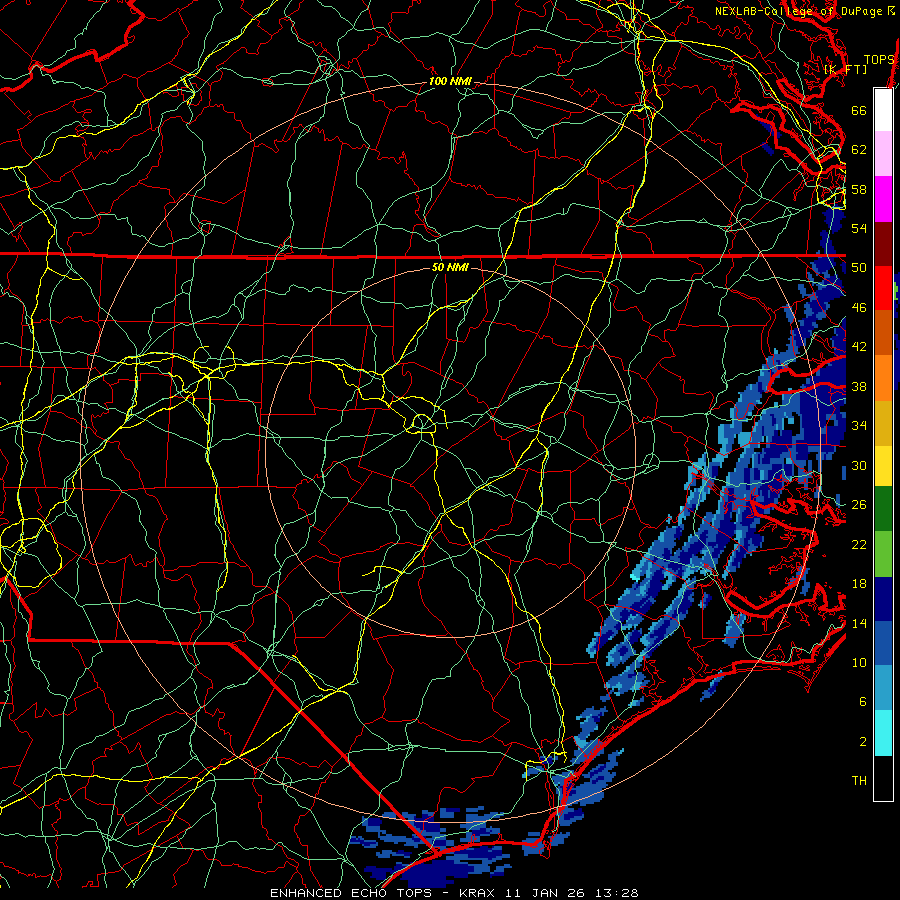
Task: Select the bright red legend swatch
Action: point(883,288)
